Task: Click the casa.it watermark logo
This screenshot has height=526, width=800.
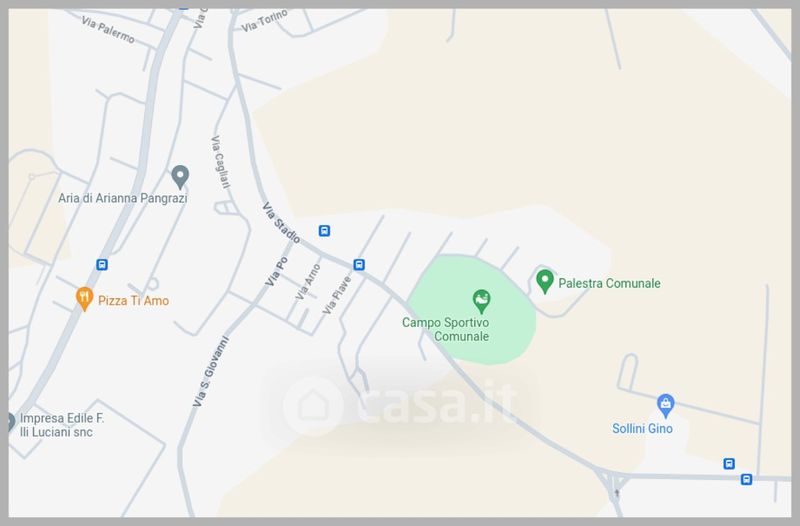Action: click(x=401, y=406)
